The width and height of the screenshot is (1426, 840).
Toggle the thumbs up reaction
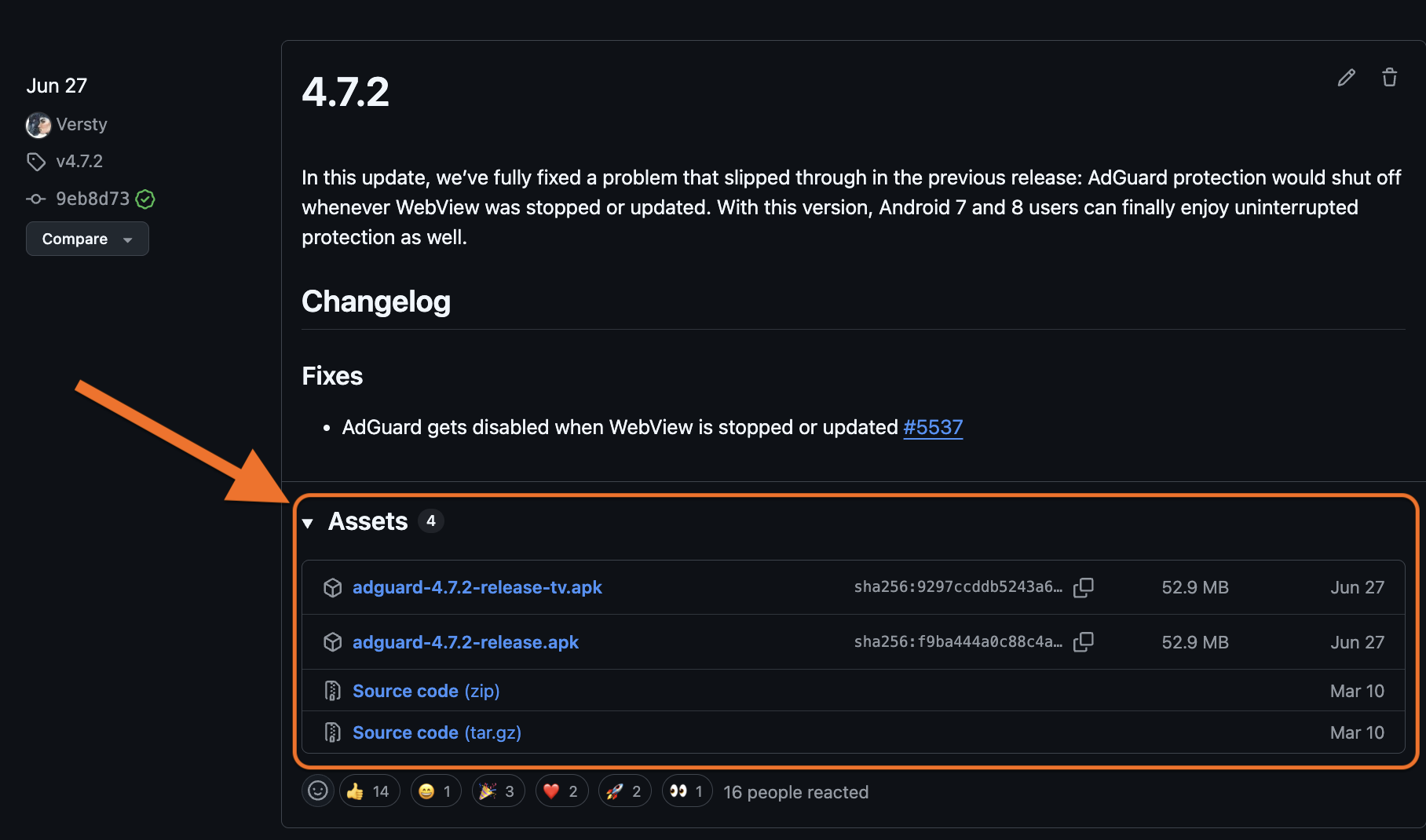(x=369, y=791)
